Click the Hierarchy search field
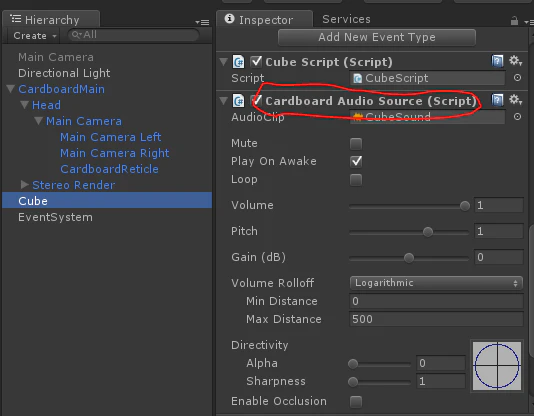This screenshot has height=416, width=534. pyautogui.click(x=134, y=35)
